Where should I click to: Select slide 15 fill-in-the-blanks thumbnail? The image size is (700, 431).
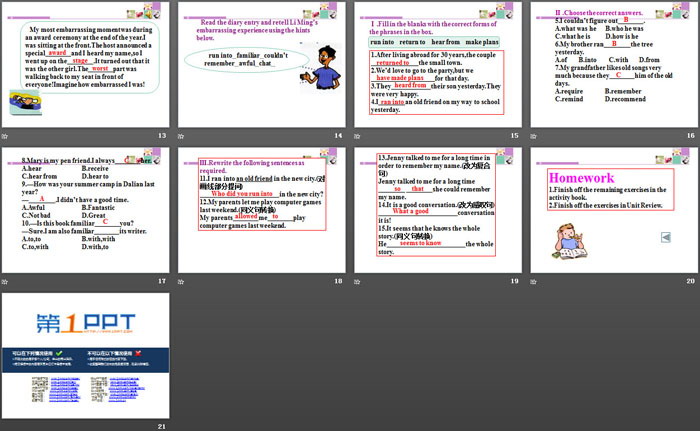(x=438, y=65)
